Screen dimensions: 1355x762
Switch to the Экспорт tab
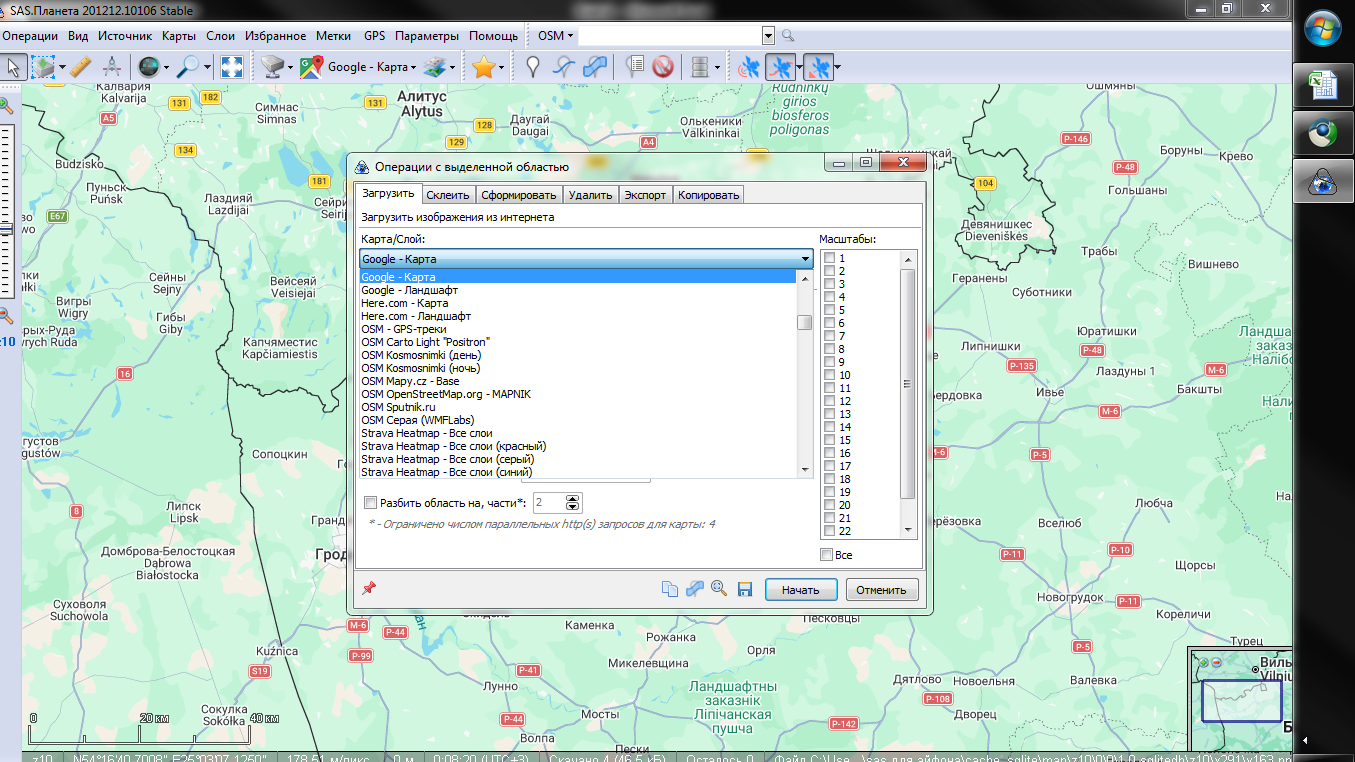tap(645, 195)
